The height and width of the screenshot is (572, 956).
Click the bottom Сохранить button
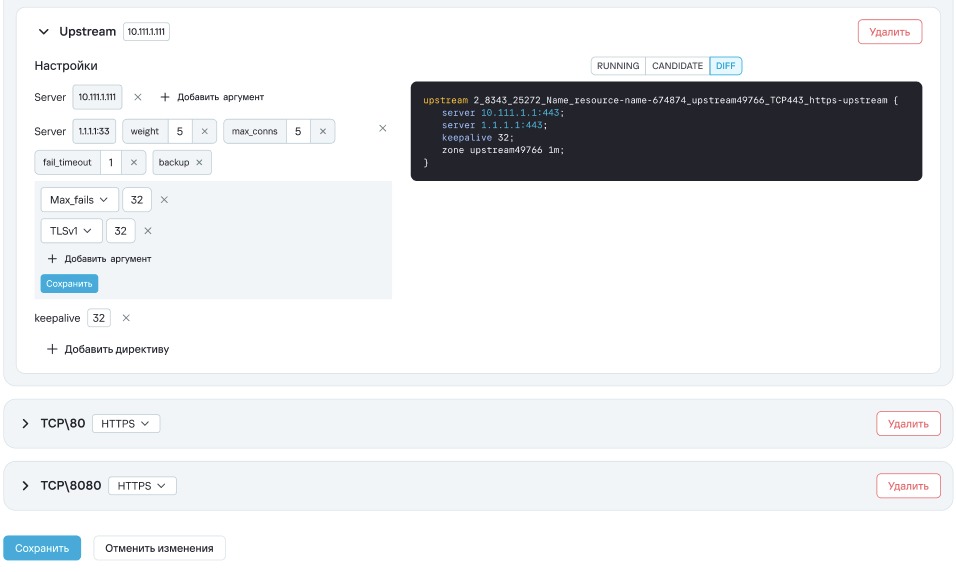click(x=42, y=548)
